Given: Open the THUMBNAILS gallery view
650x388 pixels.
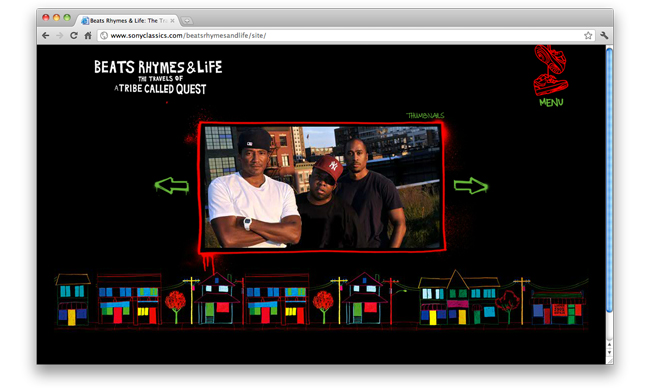Looking at the screenshot, I should (x=425, y=116).
